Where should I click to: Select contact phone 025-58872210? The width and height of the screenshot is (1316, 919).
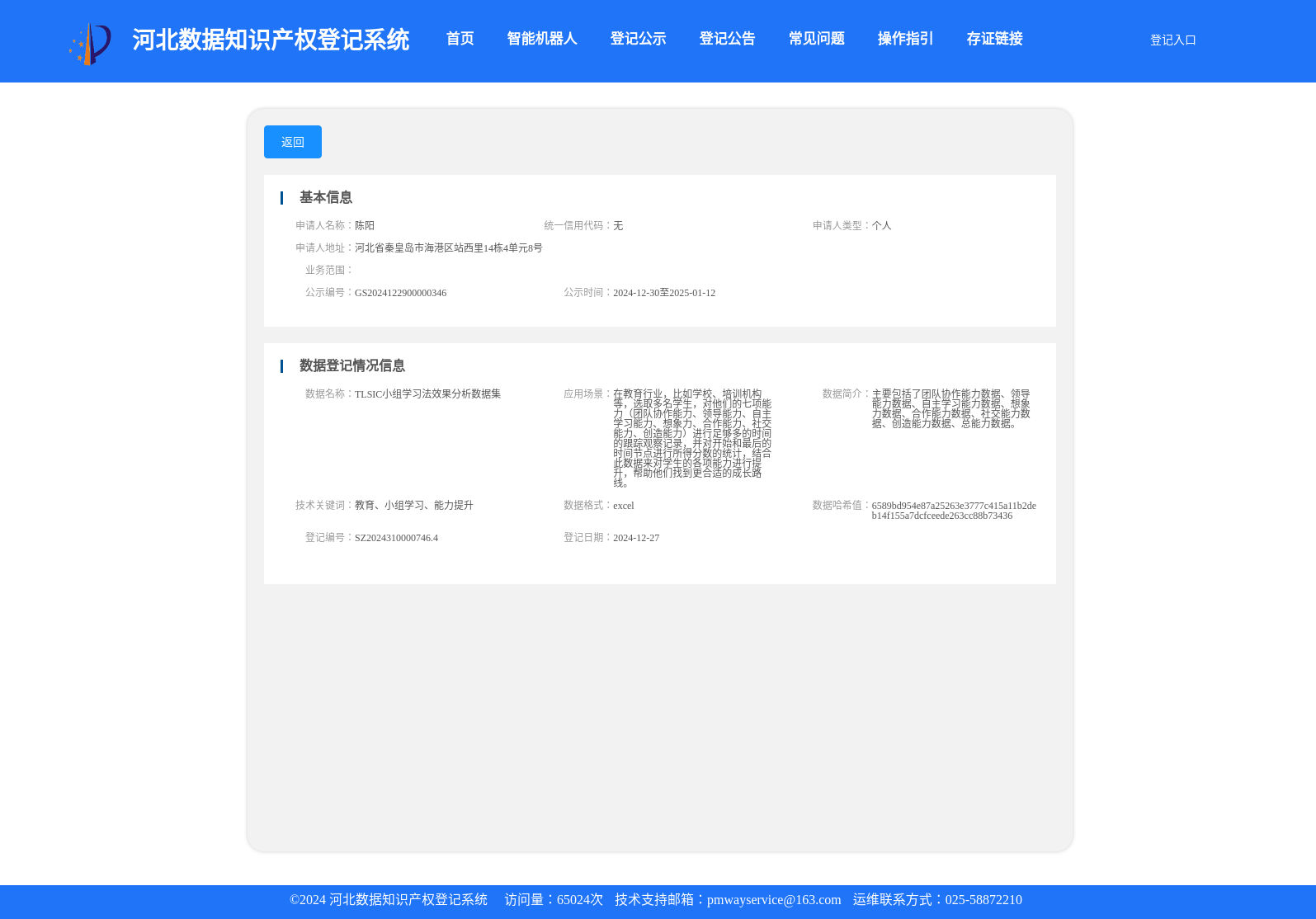tap(983, 900)
